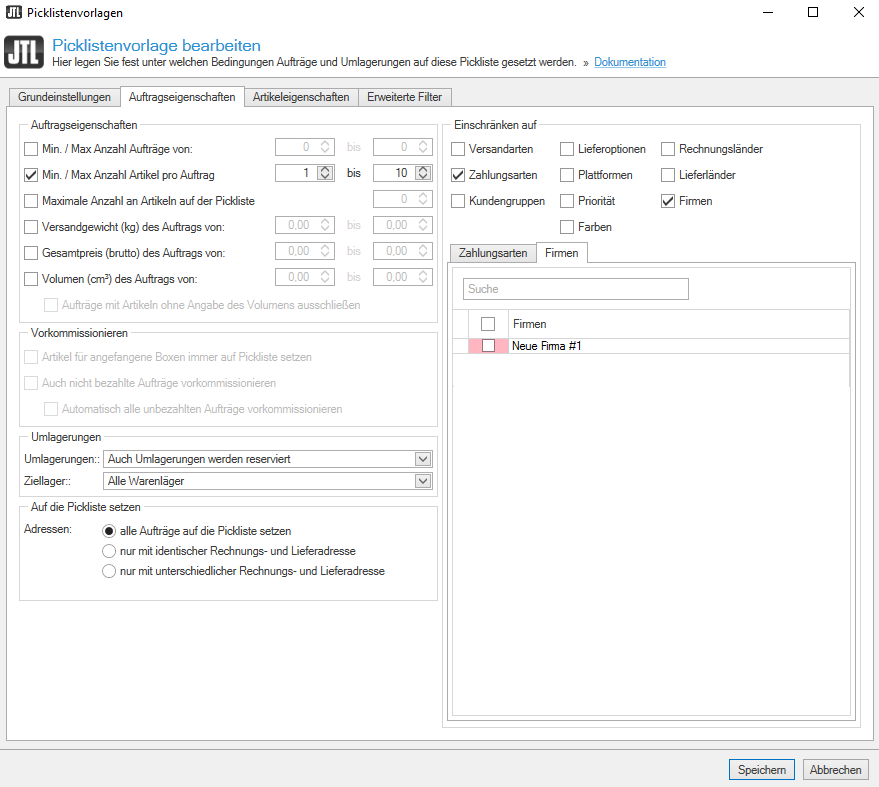The image size is (879, 787).
Task: Open the Erweiterte Filter tab
Action: click(x=405, y=97)
